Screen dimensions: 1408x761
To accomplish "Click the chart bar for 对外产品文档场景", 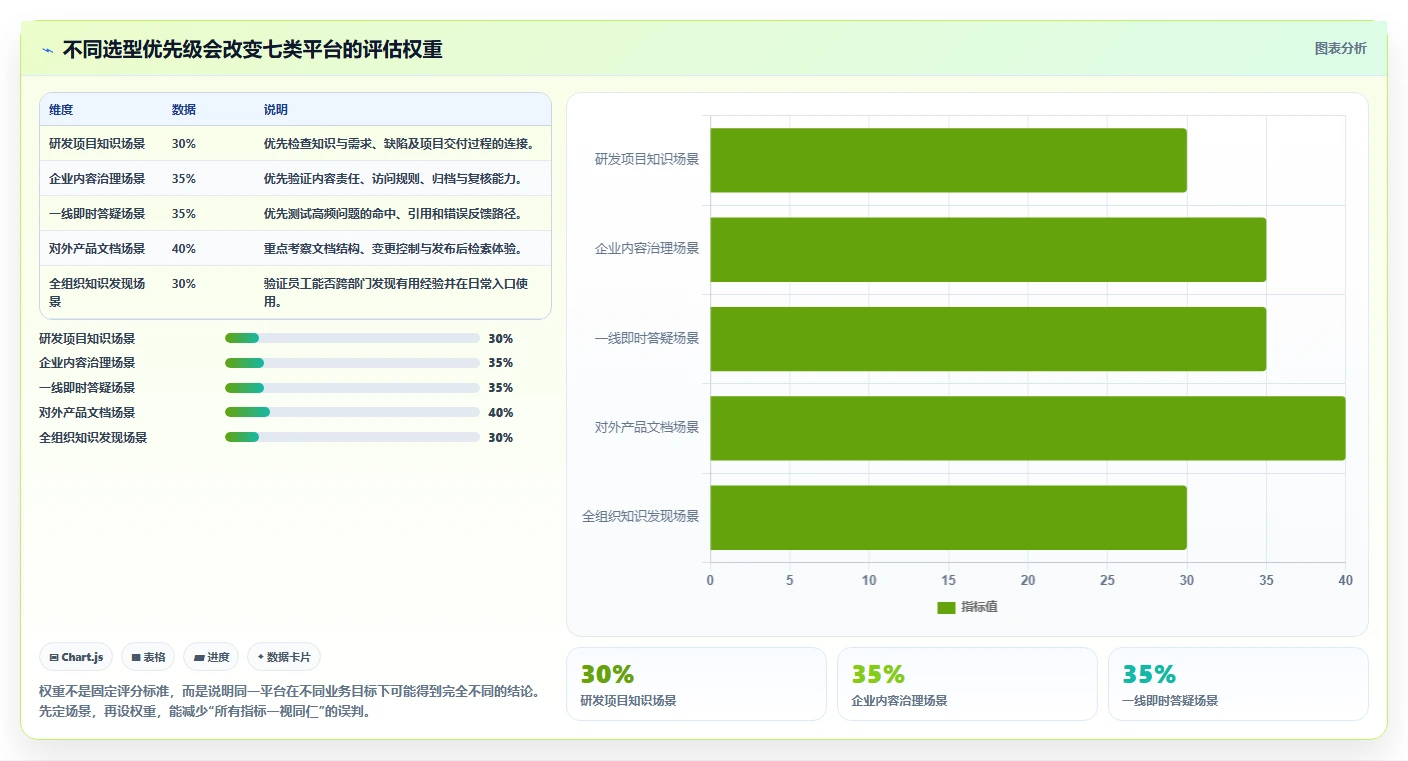I will [1028, 428].
